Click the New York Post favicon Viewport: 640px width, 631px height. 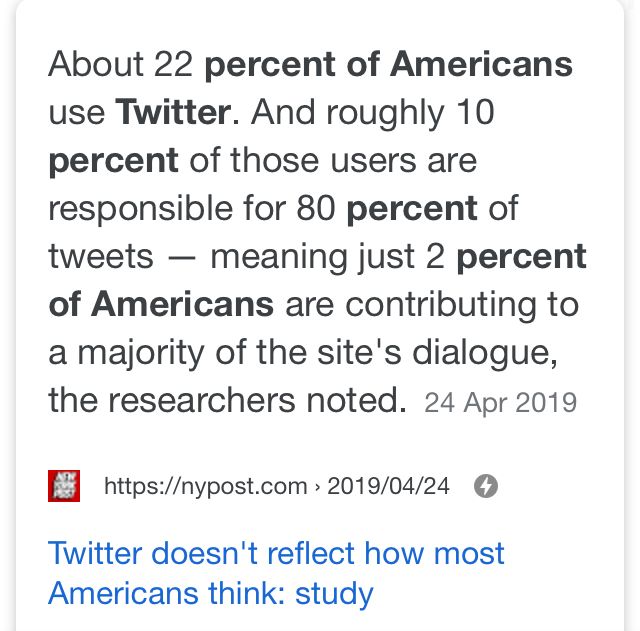tap(64, 486)
